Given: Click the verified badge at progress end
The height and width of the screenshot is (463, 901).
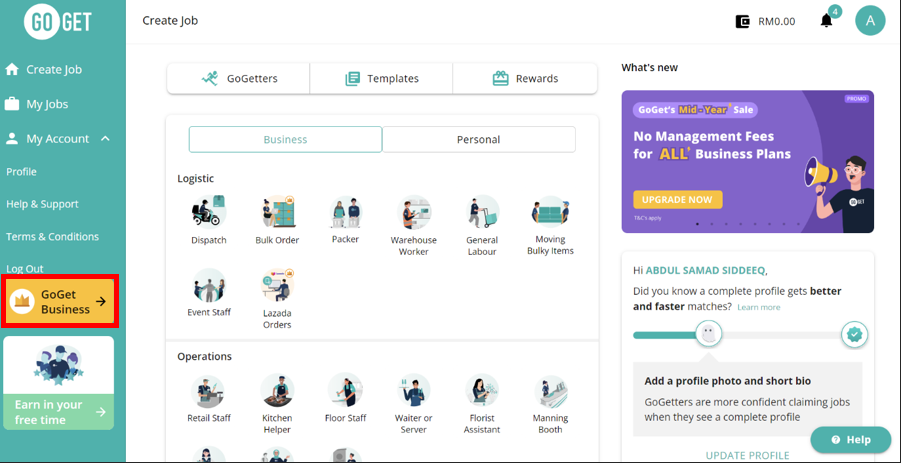Looking at the screenshot, I should click(x=854, y=334).
